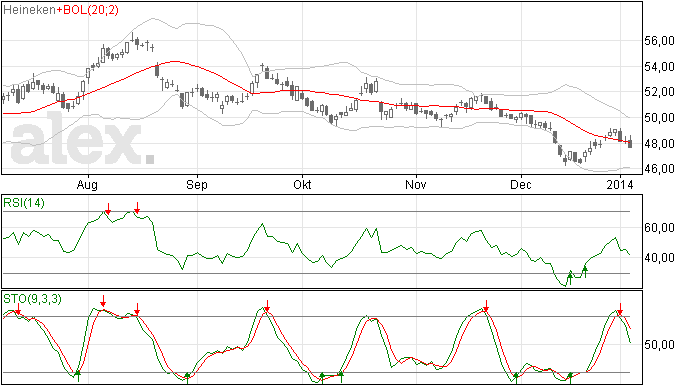
Task: Select the 60,00 RSI axis value
Action: pos(659,228)
